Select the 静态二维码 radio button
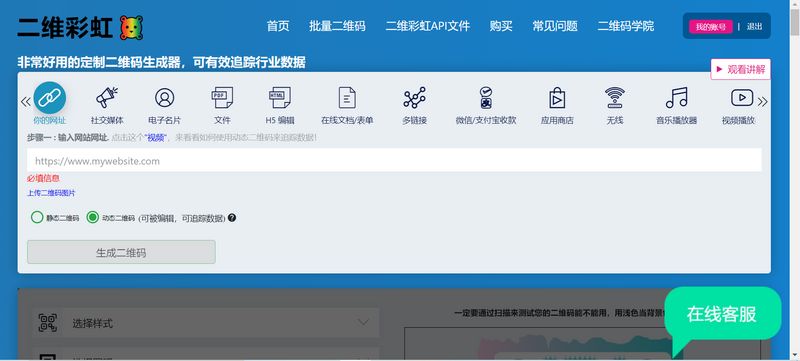The image size is (800, 361). point(37,217)
